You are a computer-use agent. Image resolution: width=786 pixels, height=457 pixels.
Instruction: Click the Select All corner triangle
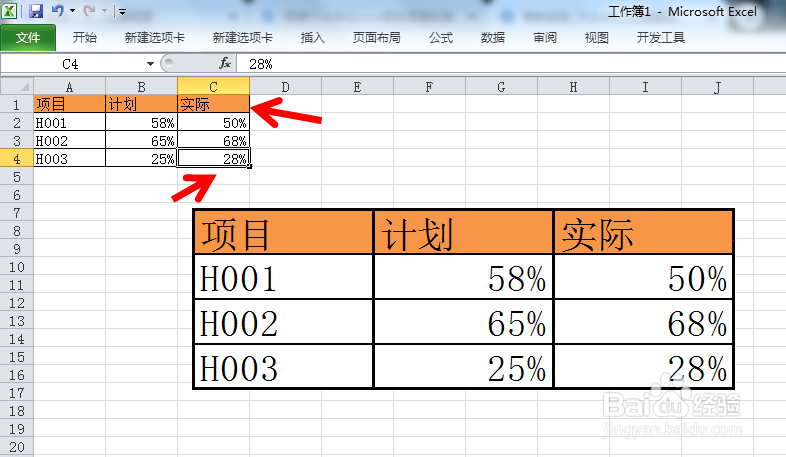click(x=17, y=87)
